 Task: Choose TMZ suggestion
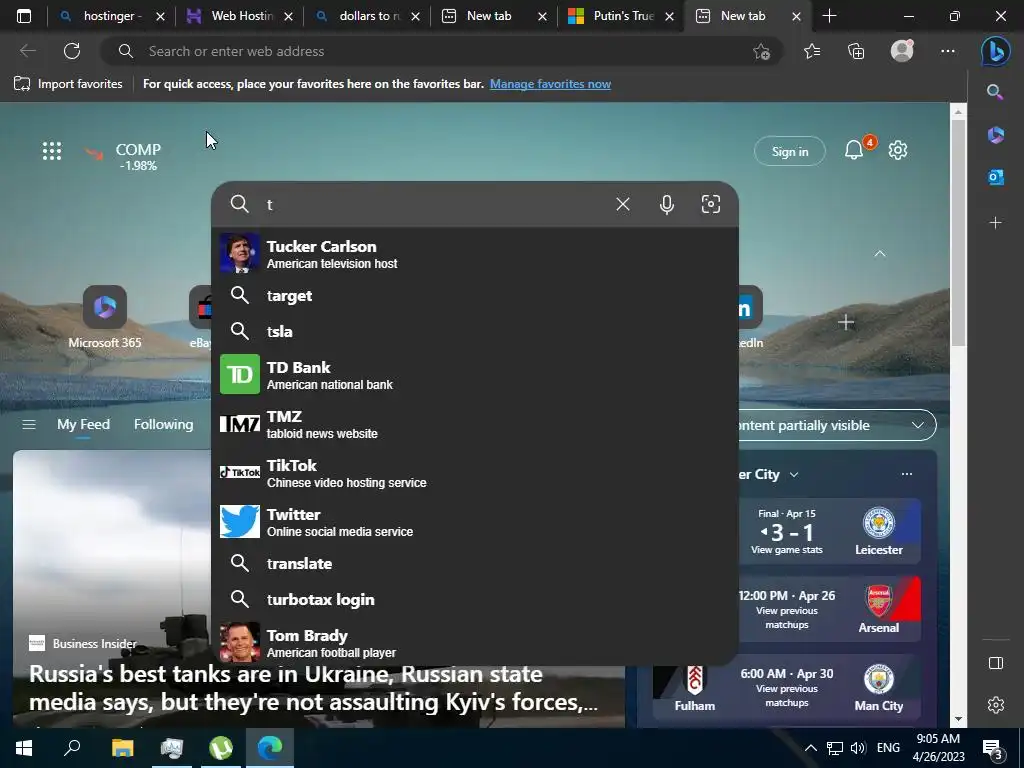click(x=475, y=424)
